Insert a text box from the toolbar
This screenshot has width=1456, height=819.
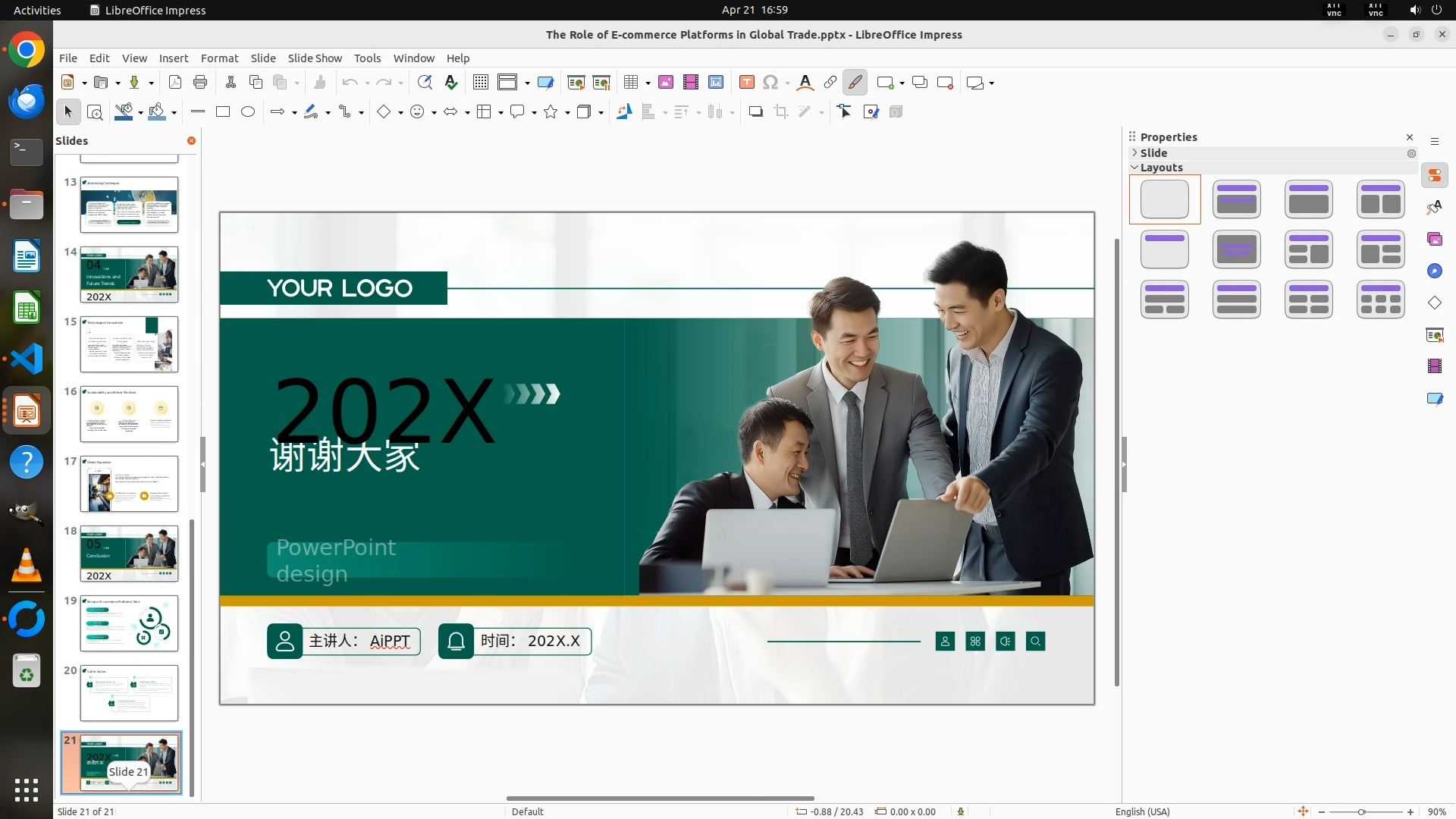pos(746,83)
